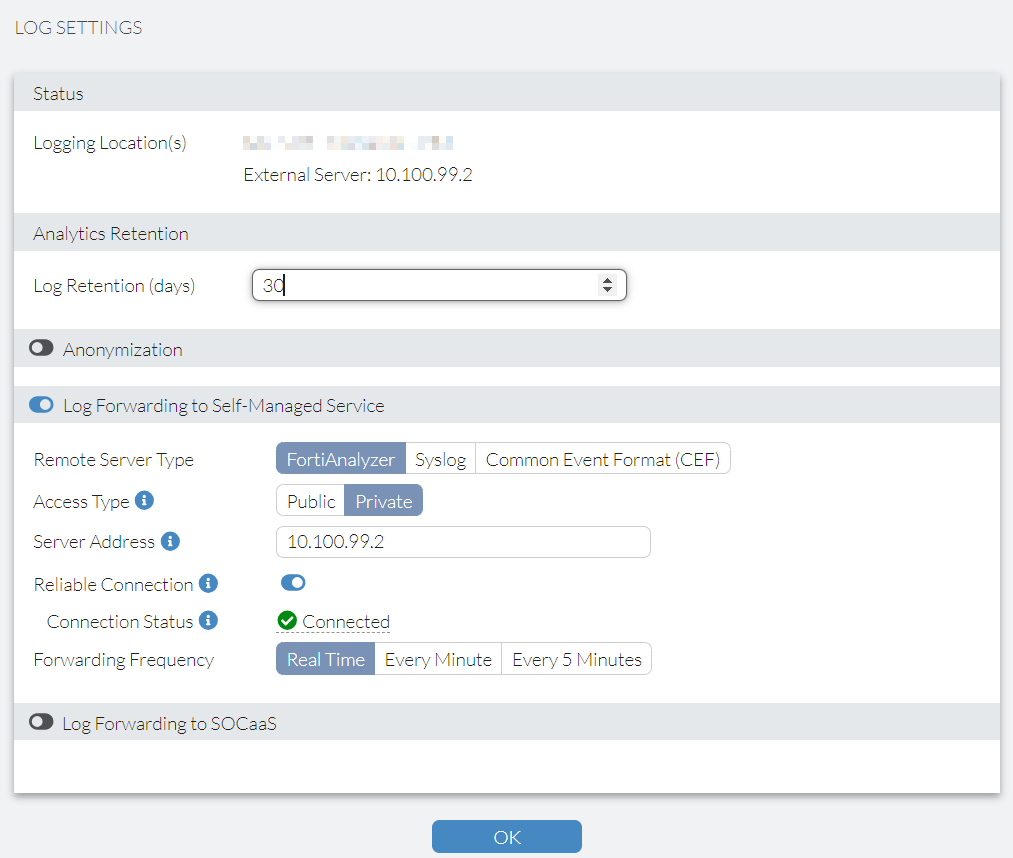Click the Log Retention stepper up arrow
Screen dimensions: 1013x858
pyautogui.click(x=609, y=279)
